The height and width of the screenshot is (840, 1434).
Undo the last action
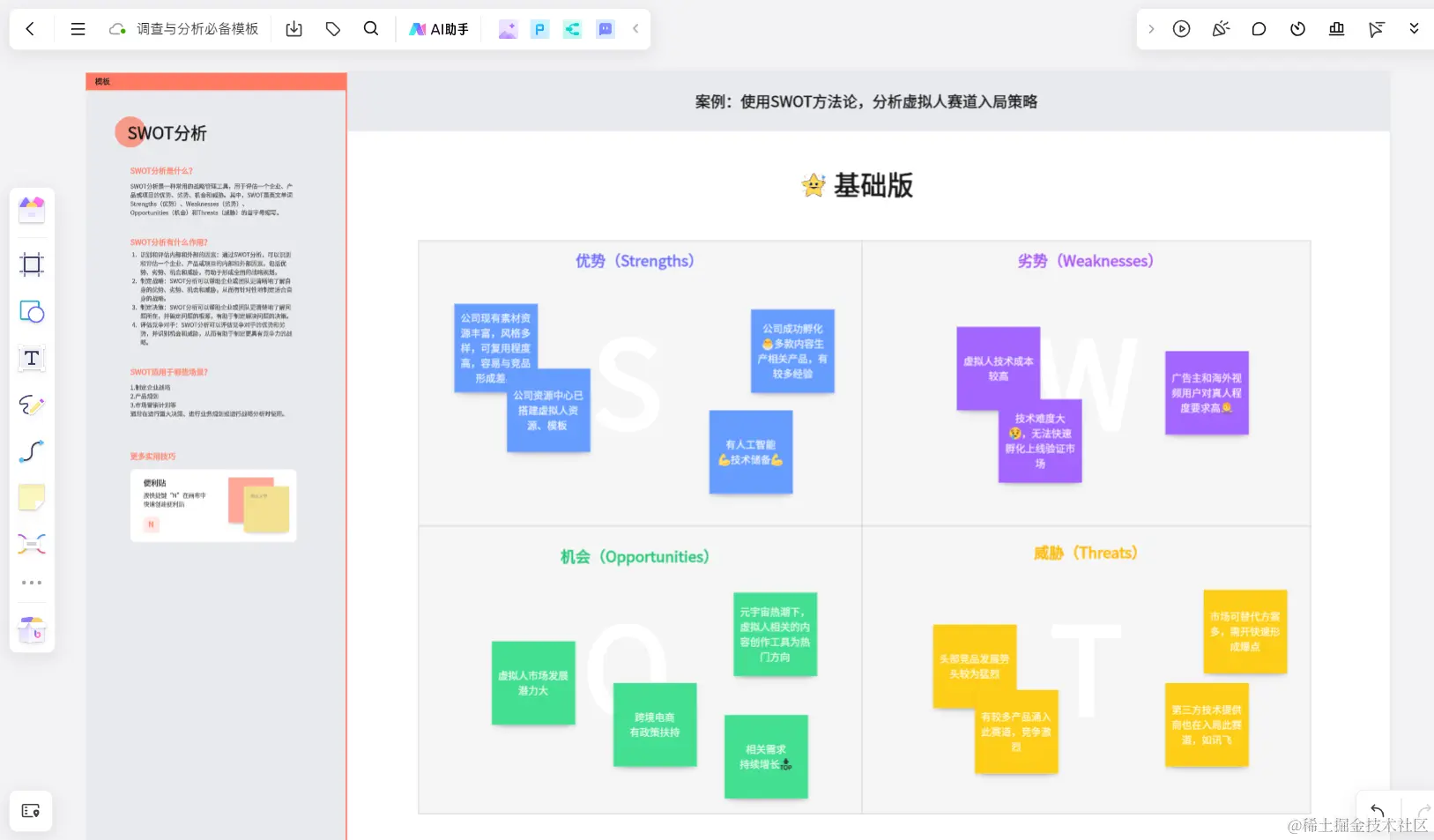1376,811
